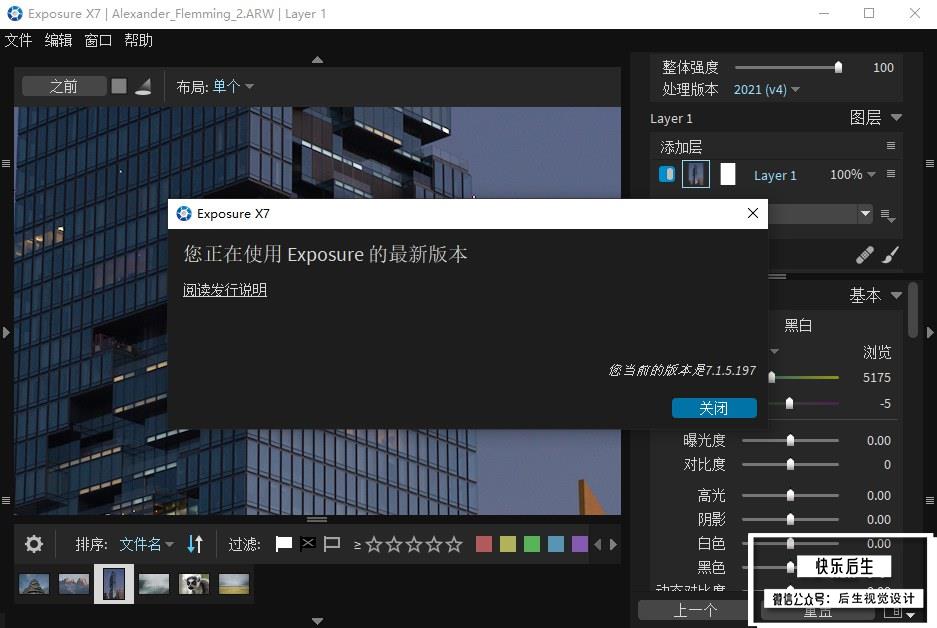Viewport: 937px width, 628px height.
Task: Adjust the 高光 slider
Action: pos(790,495)
